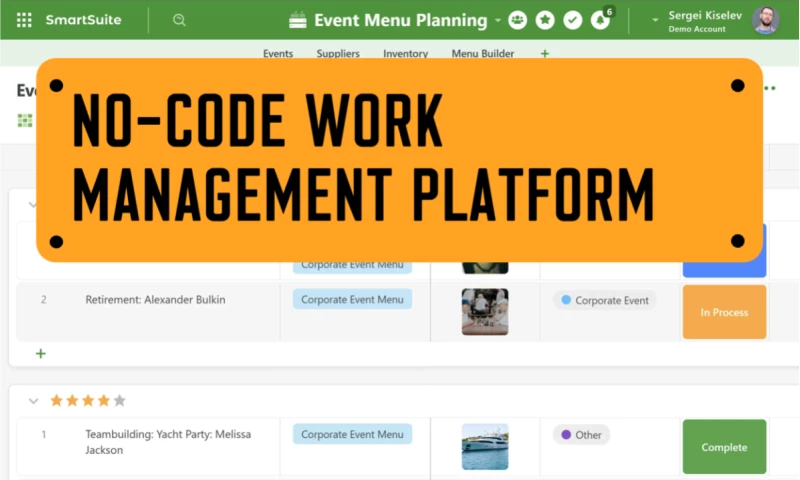800x480 pixels.
Task: Open the checkmark tasks icon in header
Action: click(x=572, y=20)
